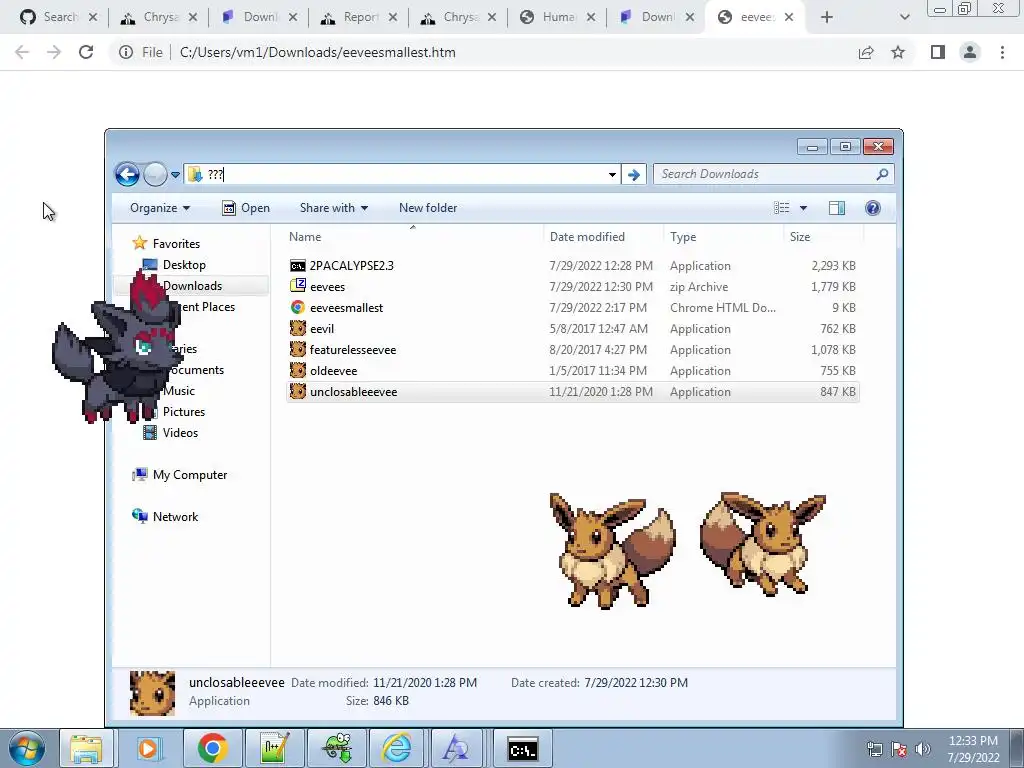Toggle the preview pane icon
The height and width of the screenshot is (768, 1024).
837,208
